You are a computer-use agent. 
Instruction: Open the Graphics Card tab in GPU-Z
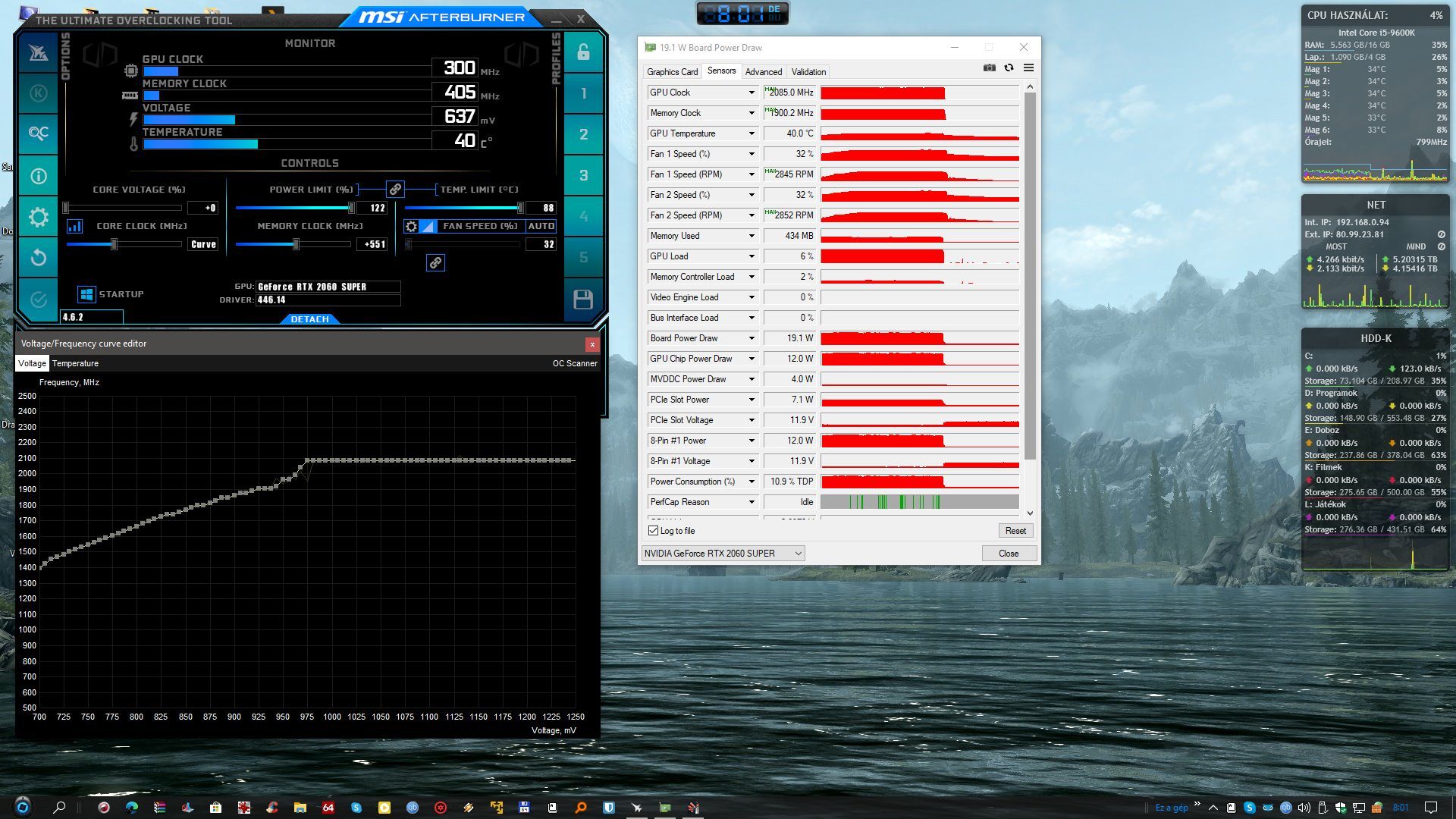click(x=672, y=72)
